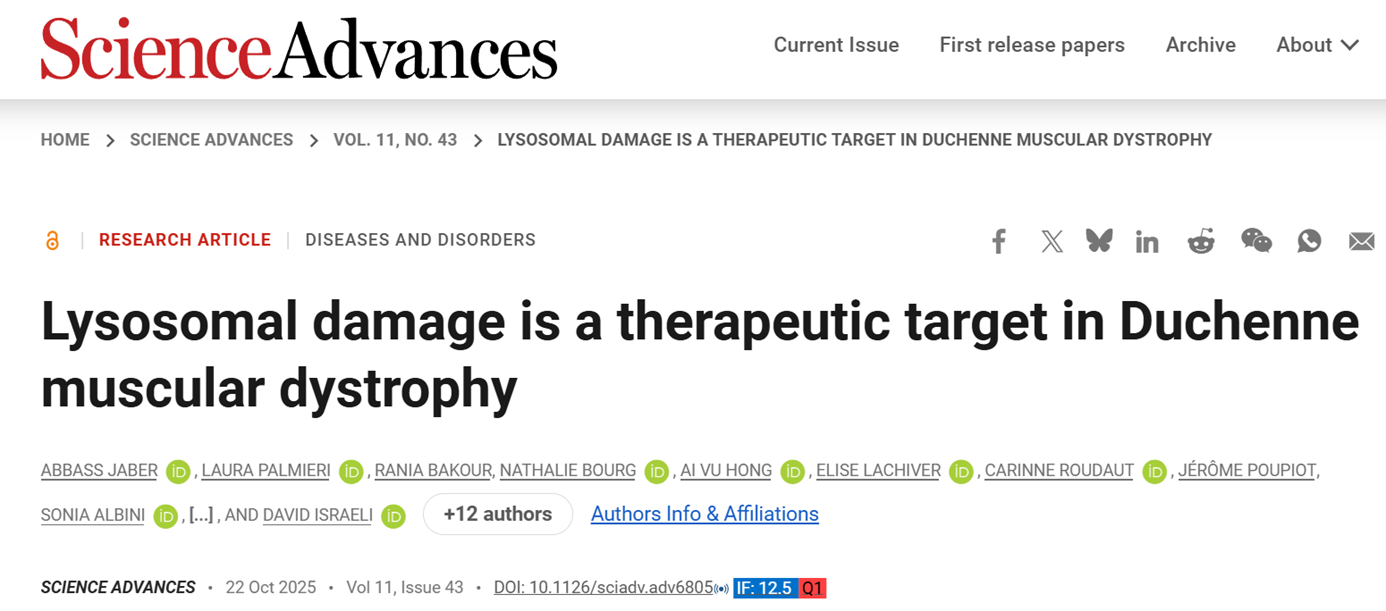Open First release papers

click(1032, 45)
